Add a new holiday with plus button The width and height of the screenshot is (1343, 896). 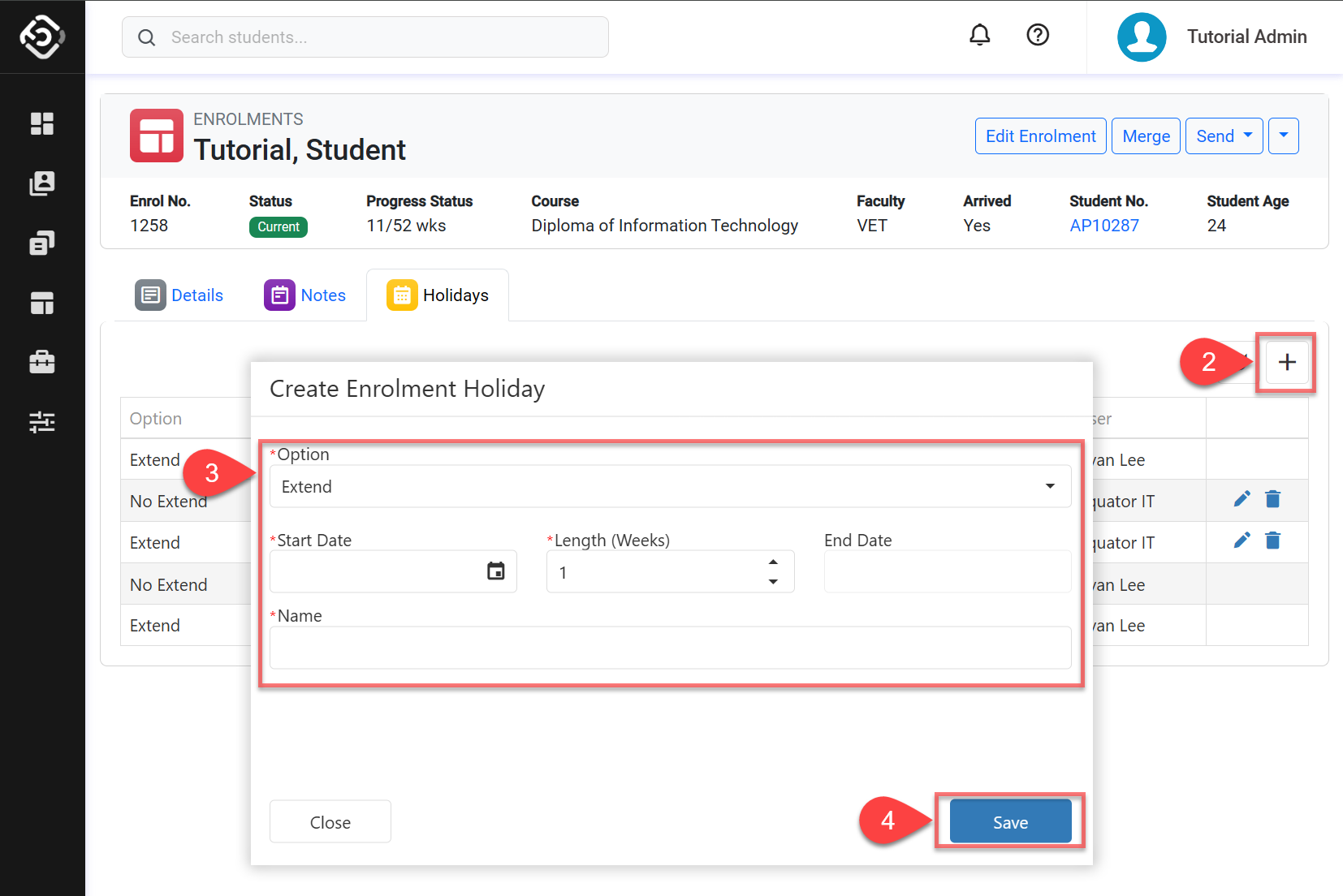[1287, 362]
